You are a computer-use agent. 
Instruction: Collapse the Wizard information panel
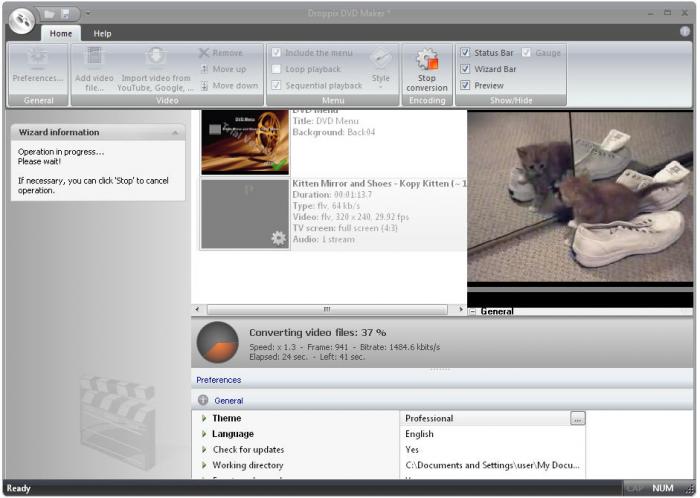click(x=175, y=132)
